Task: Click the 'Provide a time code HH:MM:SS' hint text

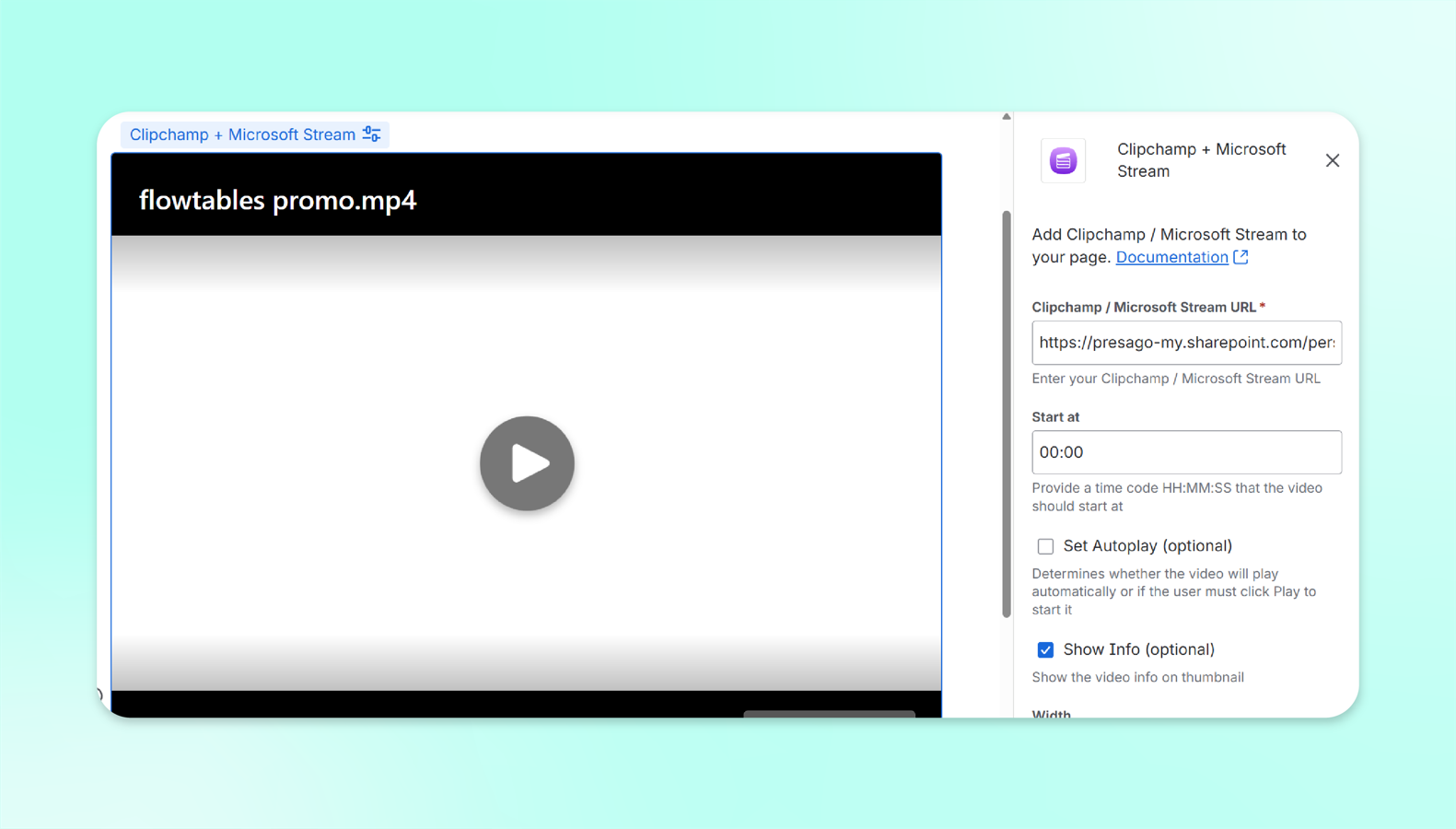Action: coord(1177,497)
